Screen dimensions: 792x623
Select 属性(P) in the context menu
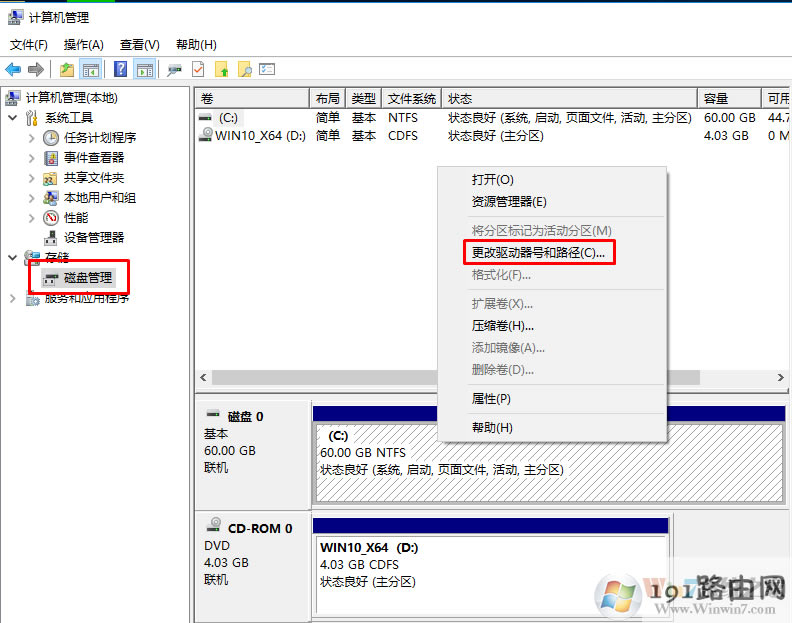(491, 399)
